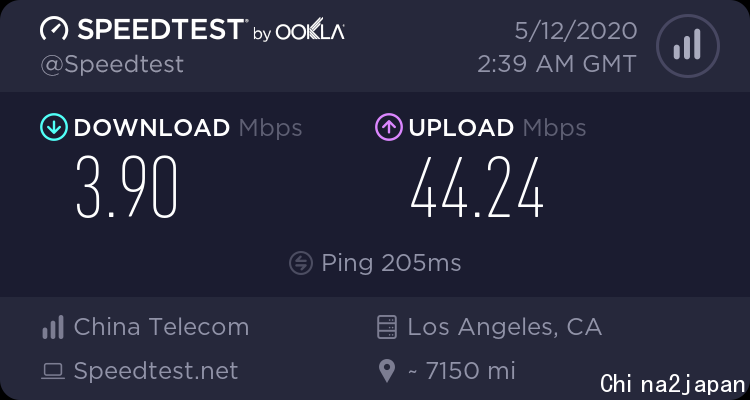
Task: Click the purple upload arrow icon
Action: [x=389, y=127]
